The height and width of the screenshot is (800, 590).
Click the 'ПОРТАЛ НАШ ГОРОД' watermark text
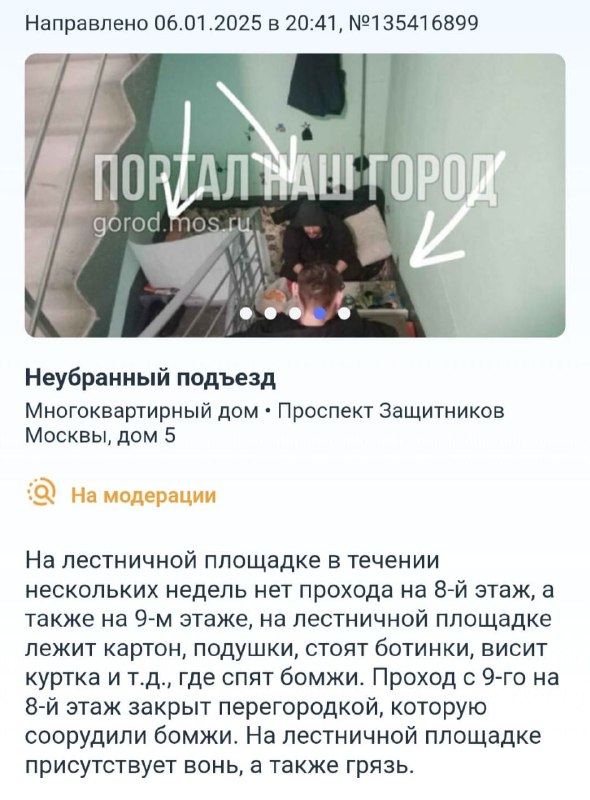pos(295,178)
